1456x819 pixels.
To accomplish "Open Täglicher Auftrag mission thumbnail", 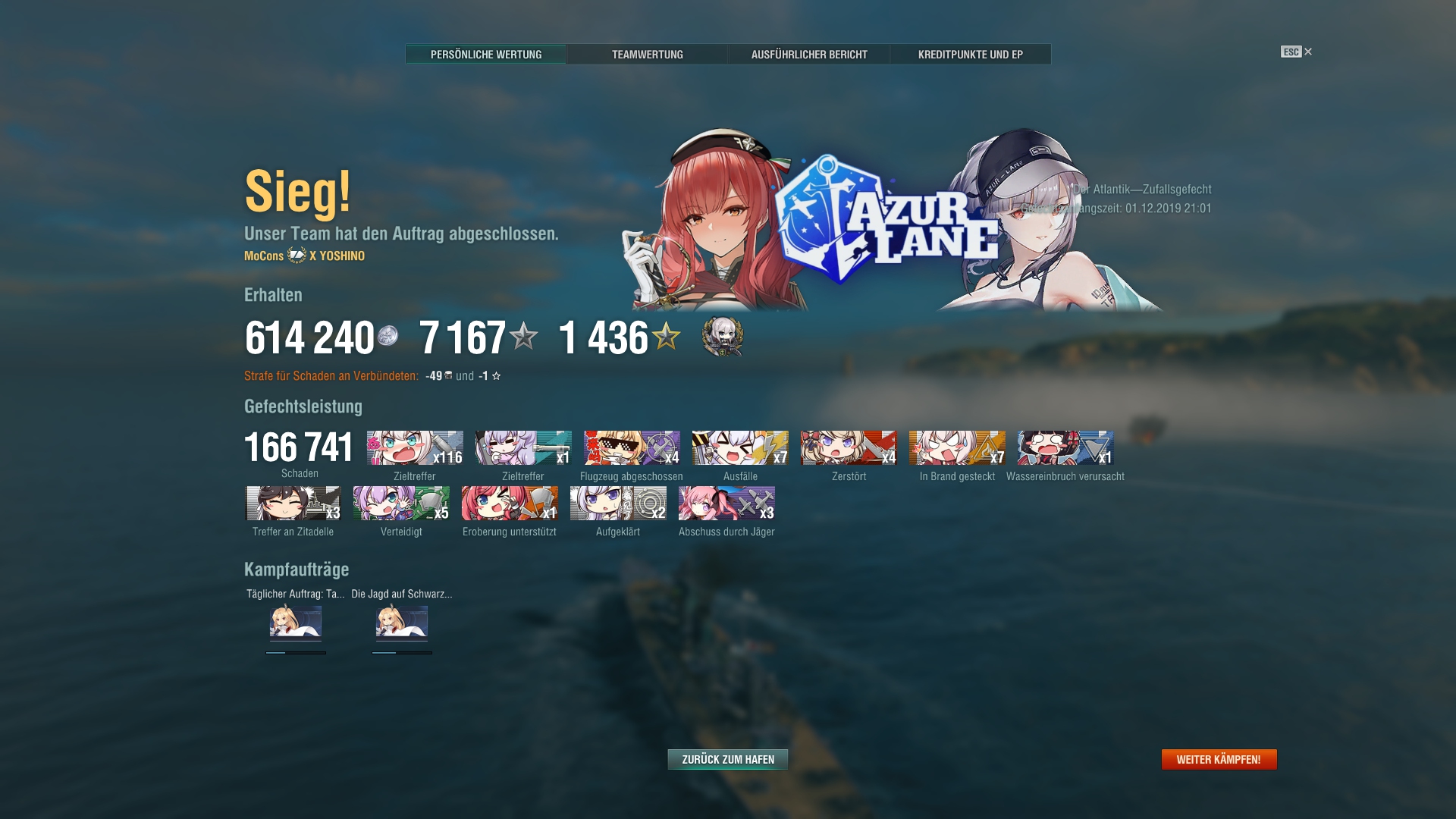I will [x=296, y=623].
